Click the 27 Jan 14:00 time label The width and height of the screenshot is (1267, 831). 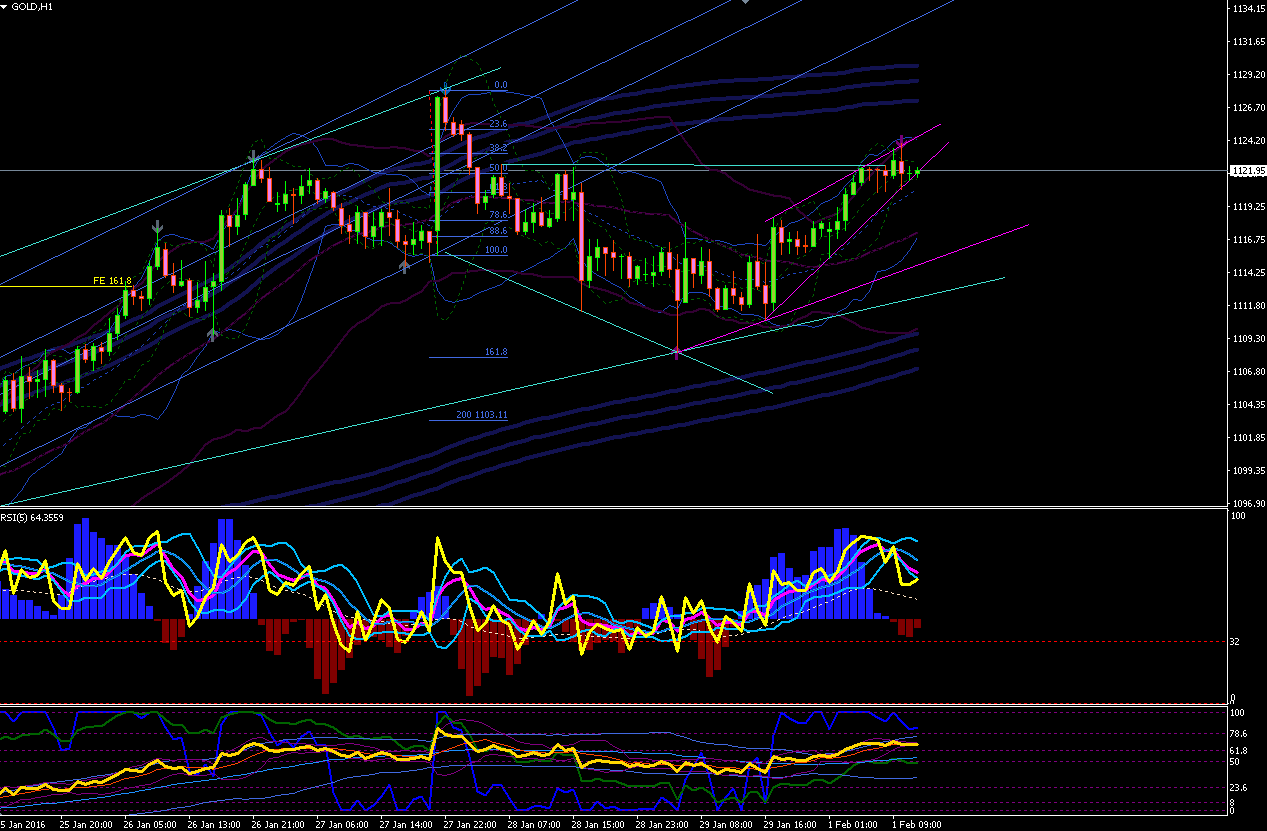(x=406, y=825)
